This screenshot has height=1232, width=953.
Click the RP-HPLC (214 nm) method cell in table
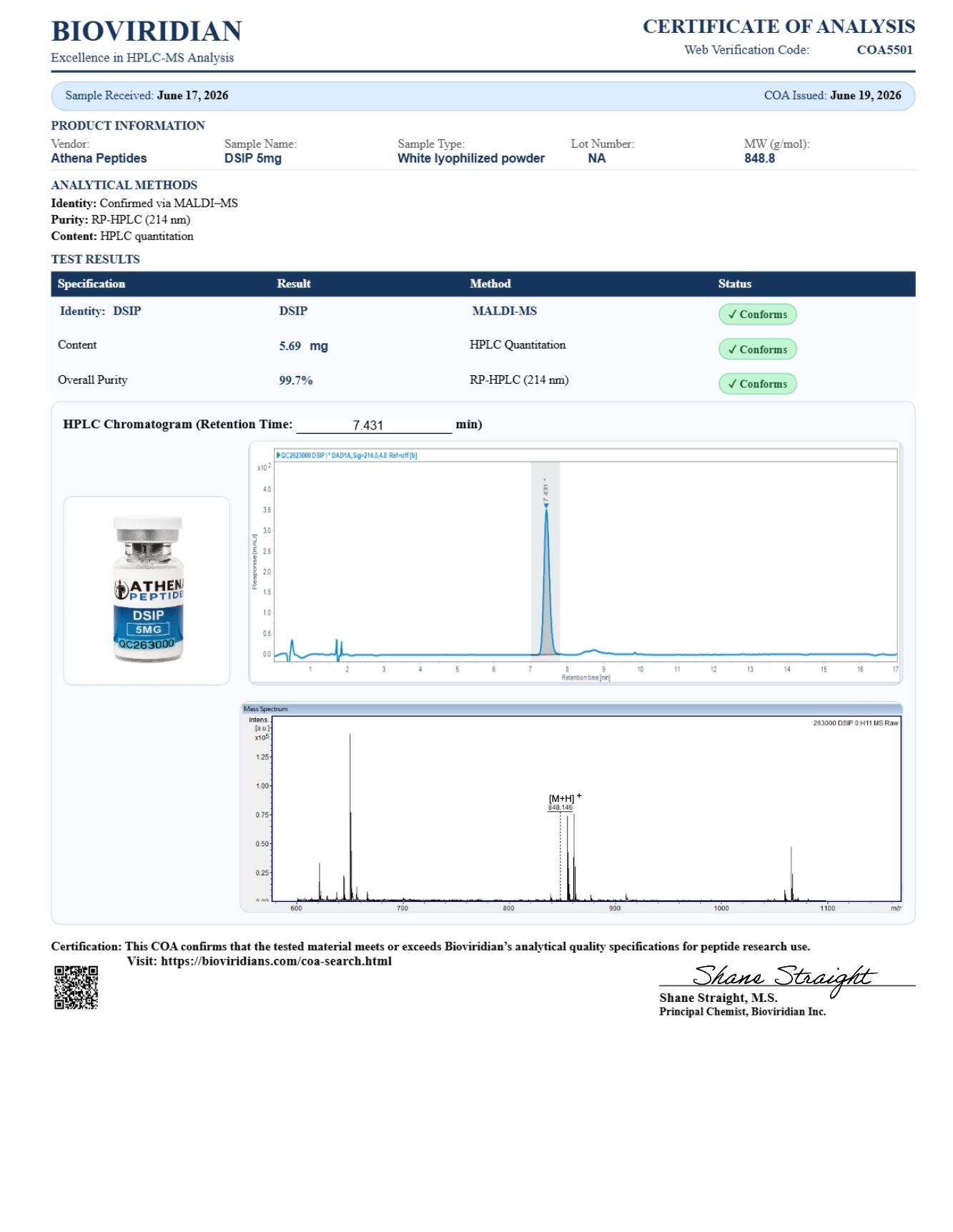click(x=519, y=379)
